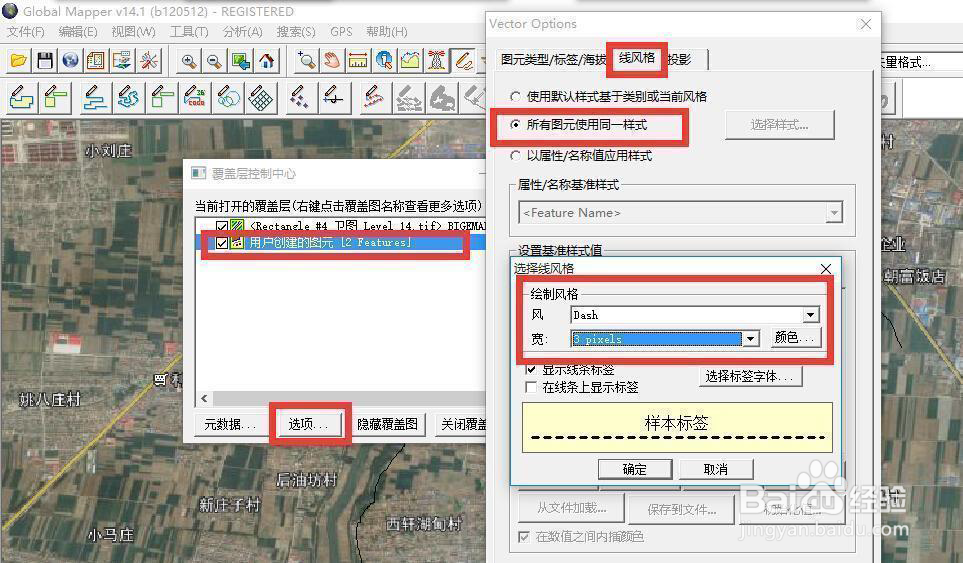Click the Options button in control center
Viewport: 963px width, 563px height.
309,424
